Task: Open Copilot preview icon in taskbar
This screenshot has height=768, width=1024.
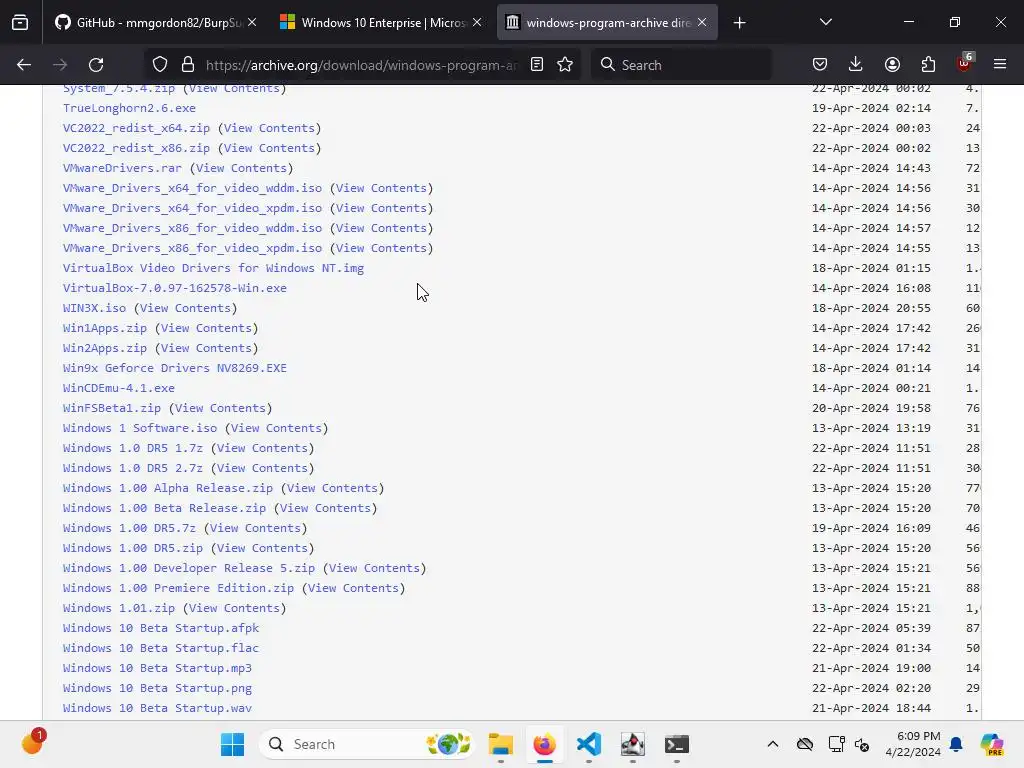Action: point(991,744)
